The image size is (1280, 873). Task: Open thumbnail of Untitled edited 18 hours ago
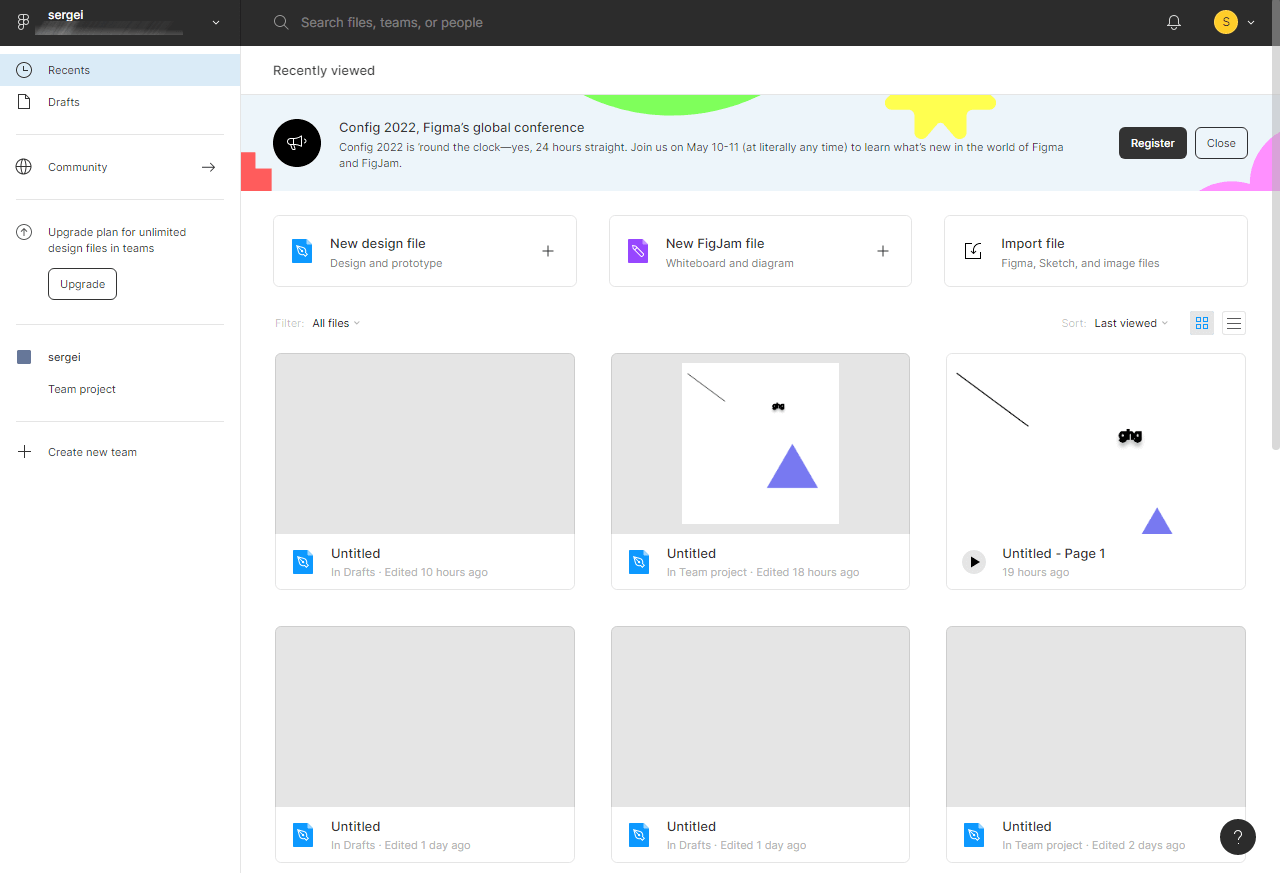pyautogui.click(x=760, y=443)
